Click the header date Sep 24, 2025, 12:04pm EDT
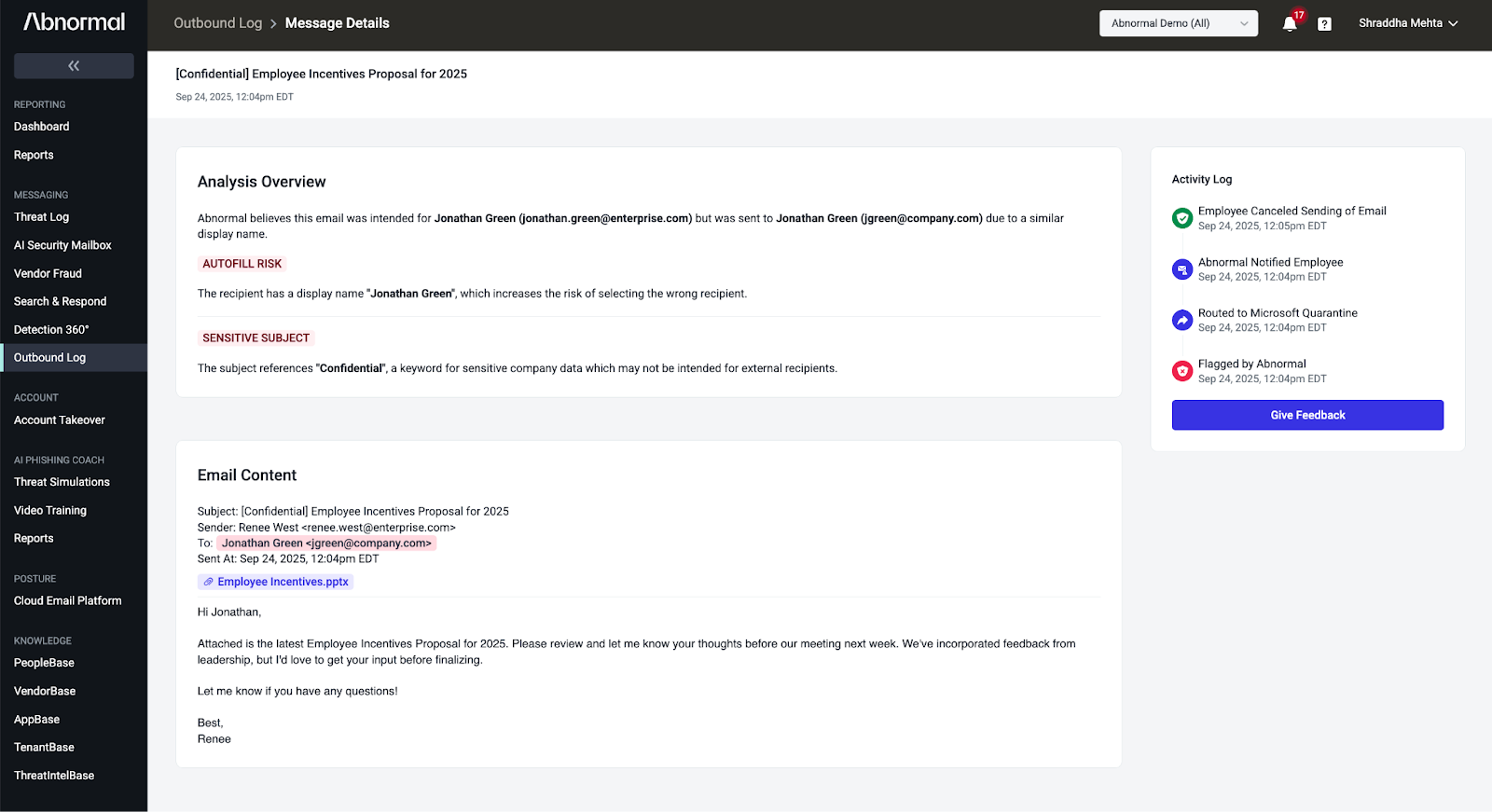 (x=235, y=97)
